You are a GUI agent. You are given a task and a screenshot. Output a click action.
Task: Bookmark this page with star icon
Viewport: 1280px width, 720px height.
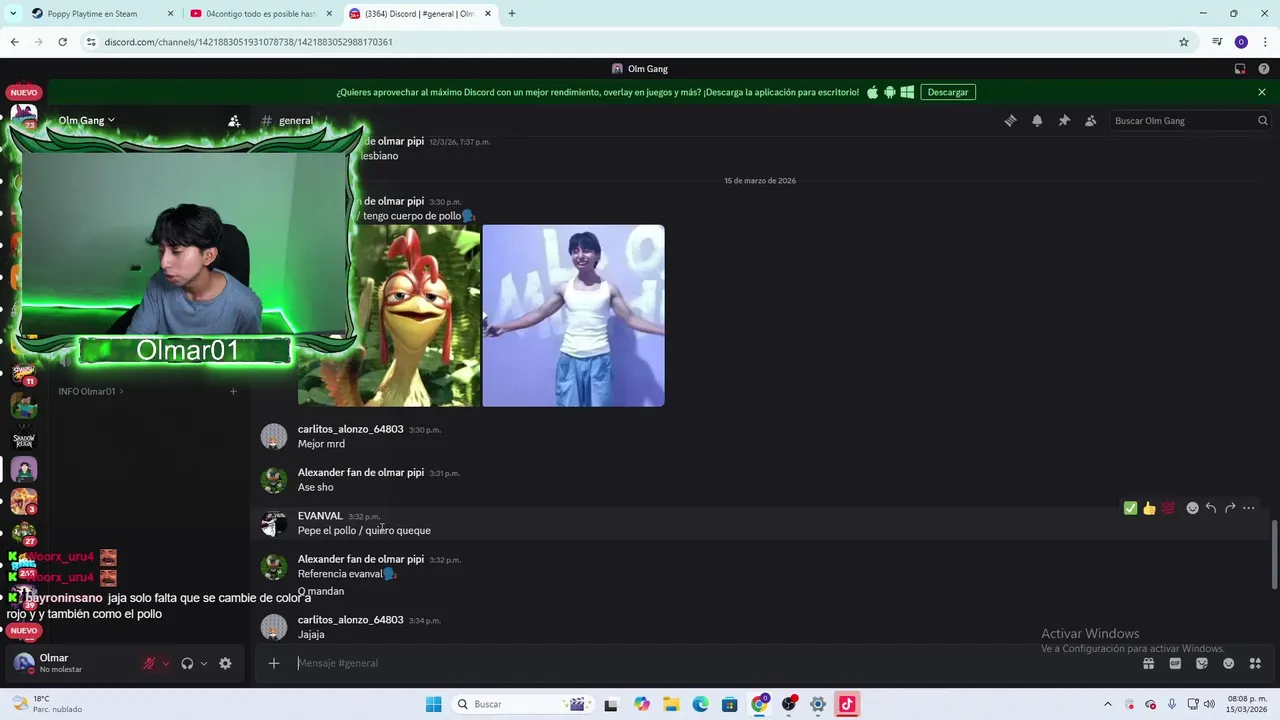point(1184,42)
